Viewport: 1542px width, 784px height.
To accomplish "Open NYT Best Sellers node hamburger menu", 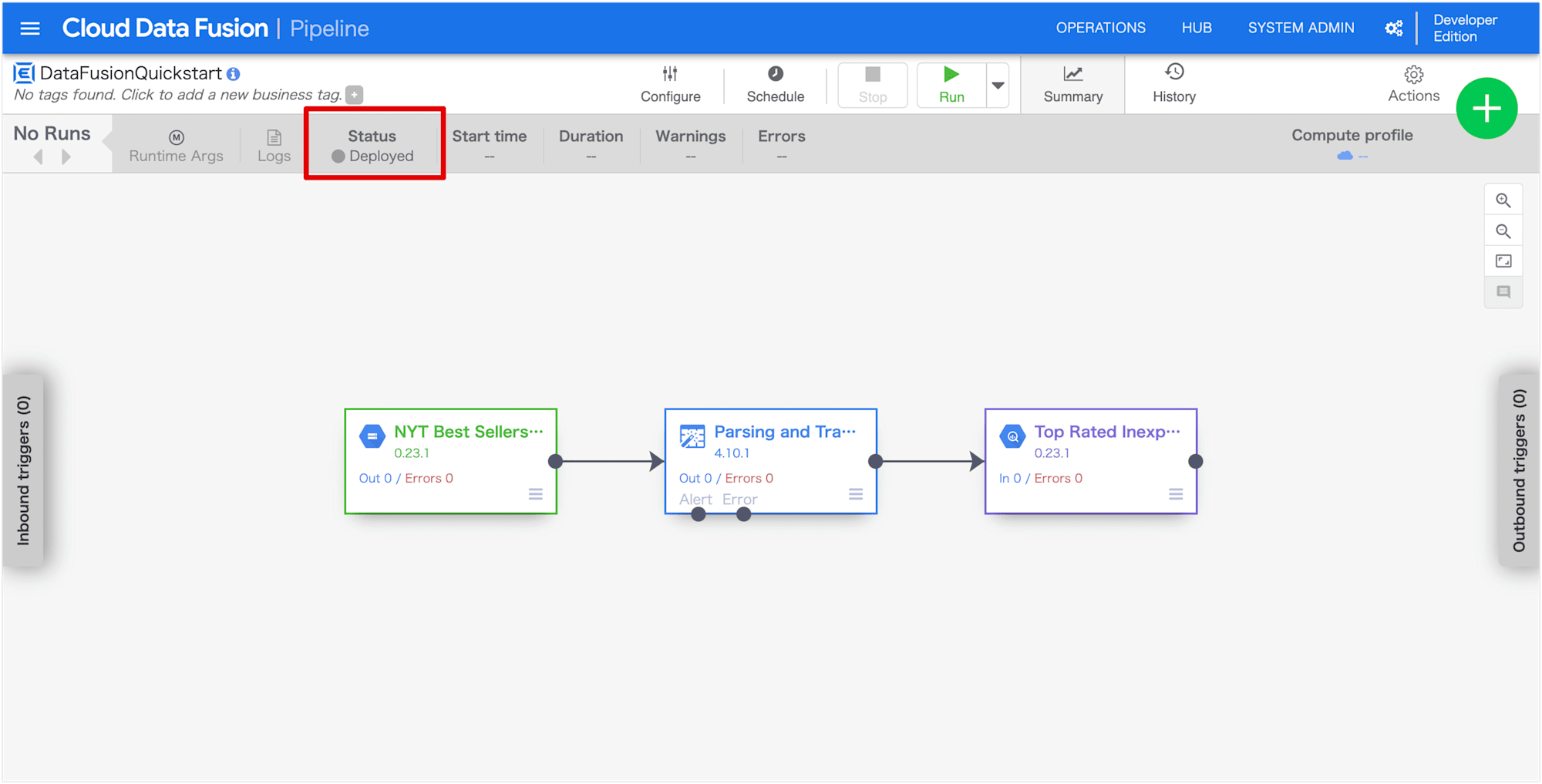I will (x=535, y=494).
